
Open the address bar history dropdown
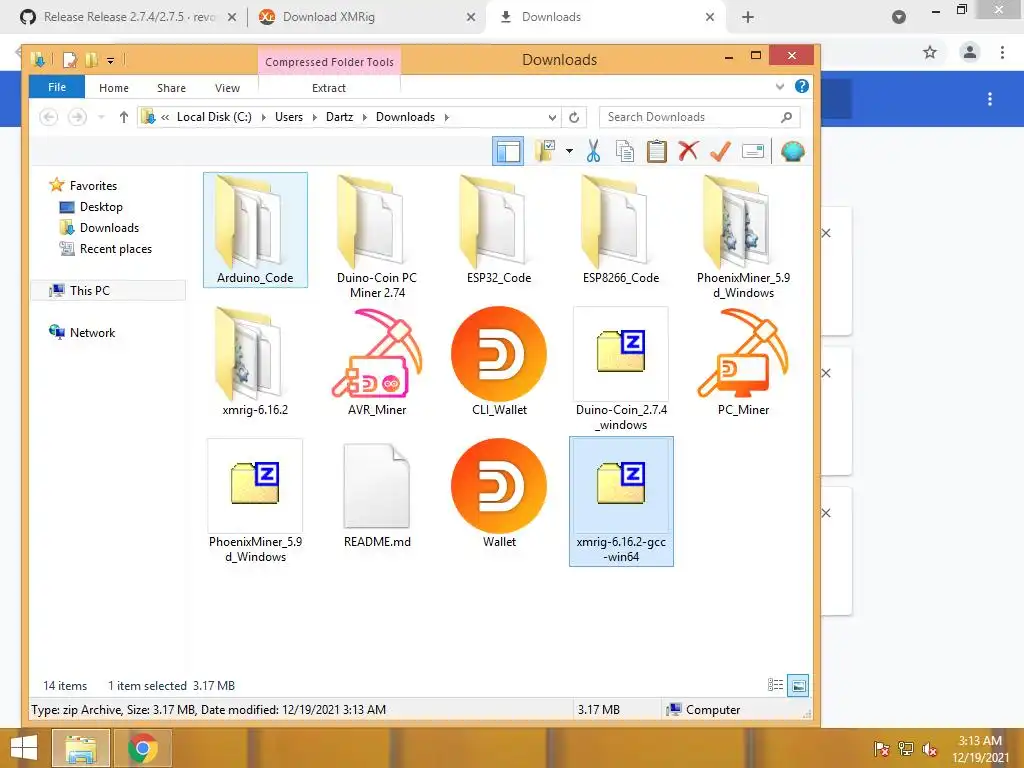click(552, 118)
